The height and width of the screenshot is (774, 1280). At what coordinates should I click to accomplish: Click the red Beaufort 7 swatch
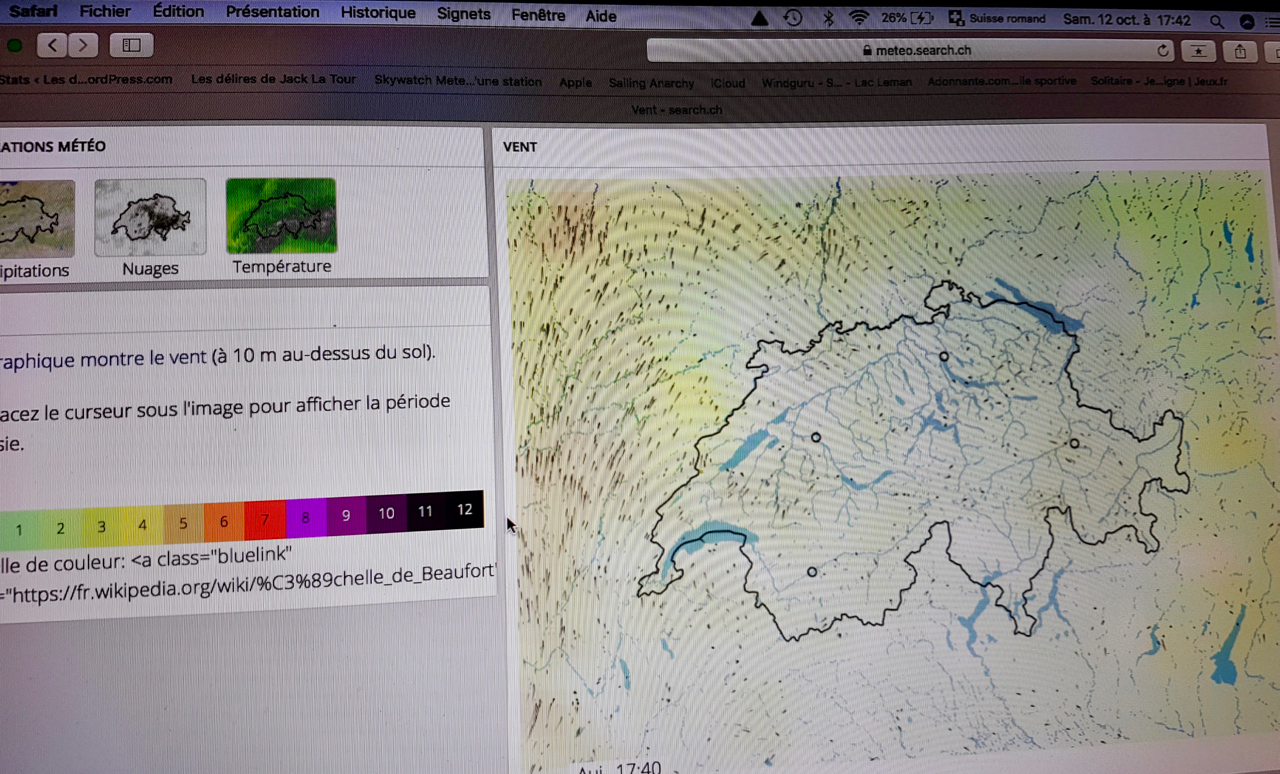pos(265,520)
